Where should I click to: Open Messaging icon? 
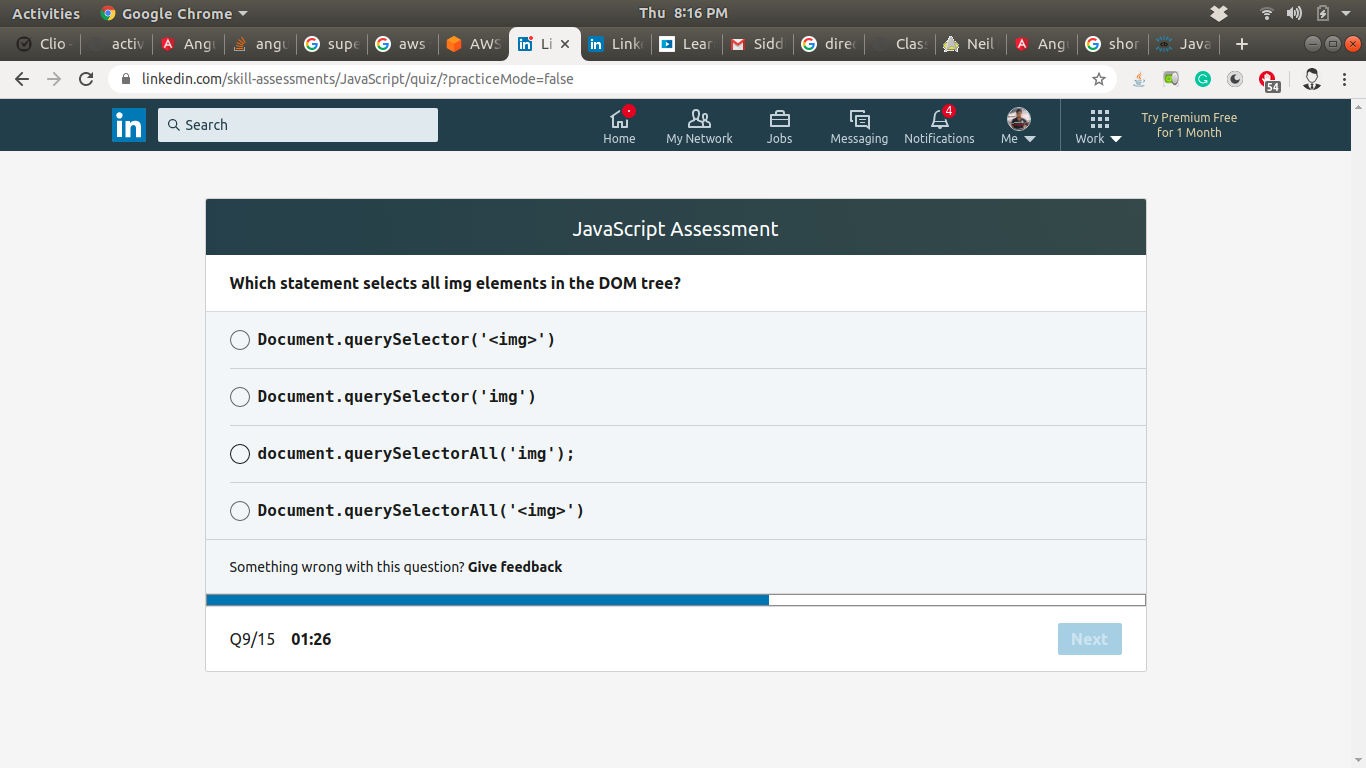coord(859,126)
